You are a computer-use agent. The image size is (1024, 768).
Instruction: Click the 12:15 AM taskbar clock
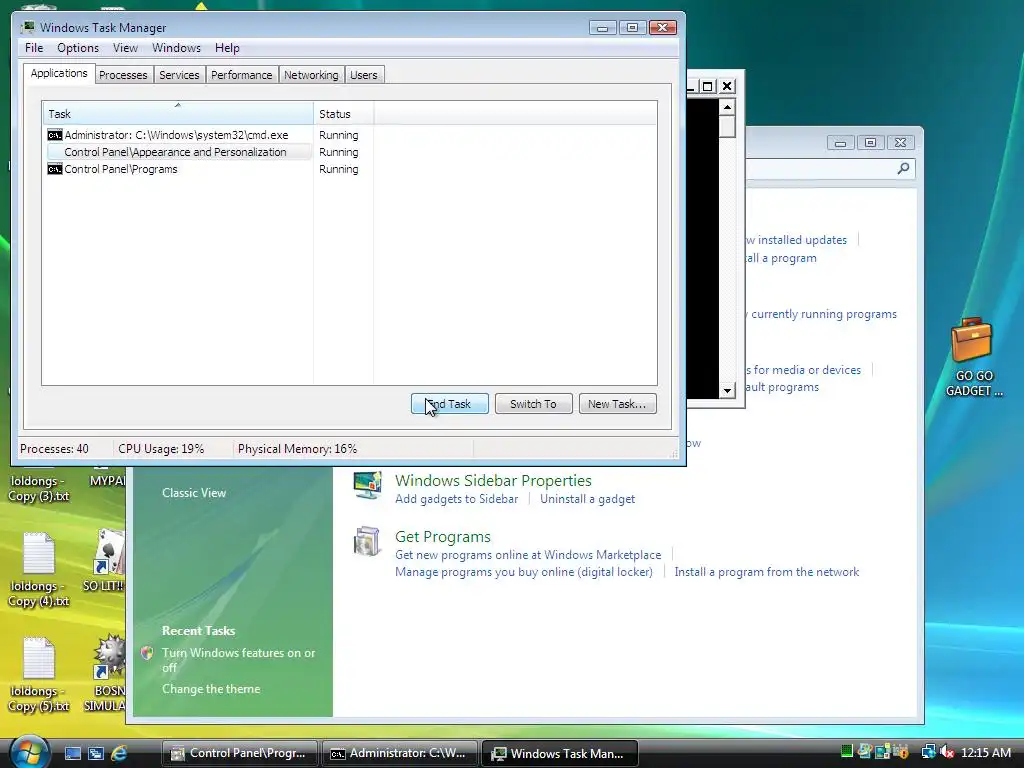pos(986,752)
